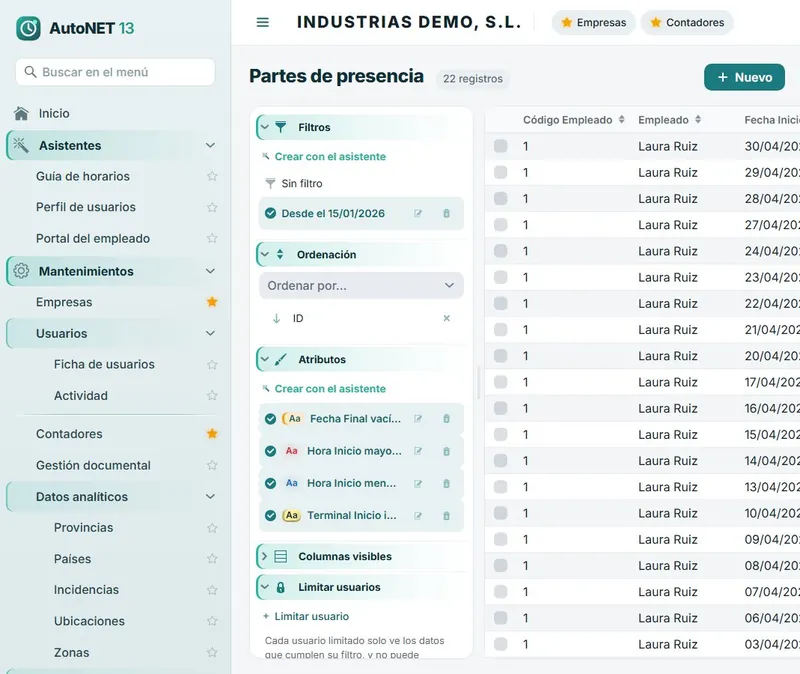Delete the Fecha Final vací... attribute
Image resolution: width=800 pixels, height=674 pixels.
(446, 419)
